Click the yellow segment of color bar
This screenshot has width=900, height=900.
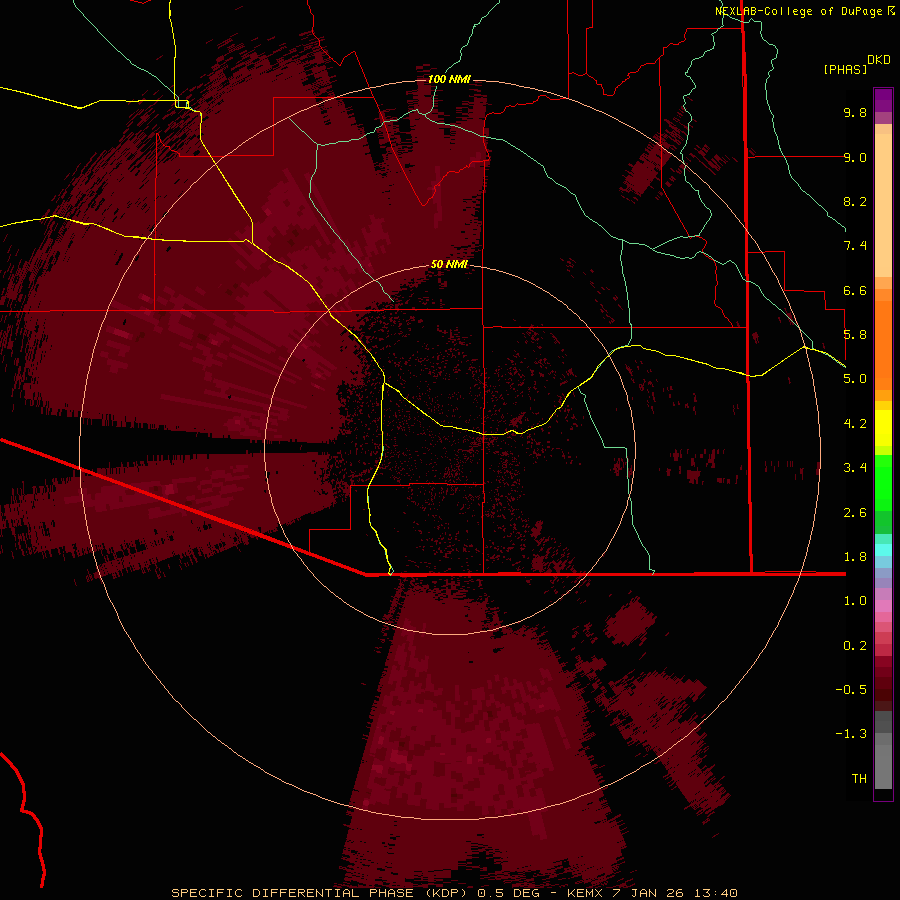[883, 428]
